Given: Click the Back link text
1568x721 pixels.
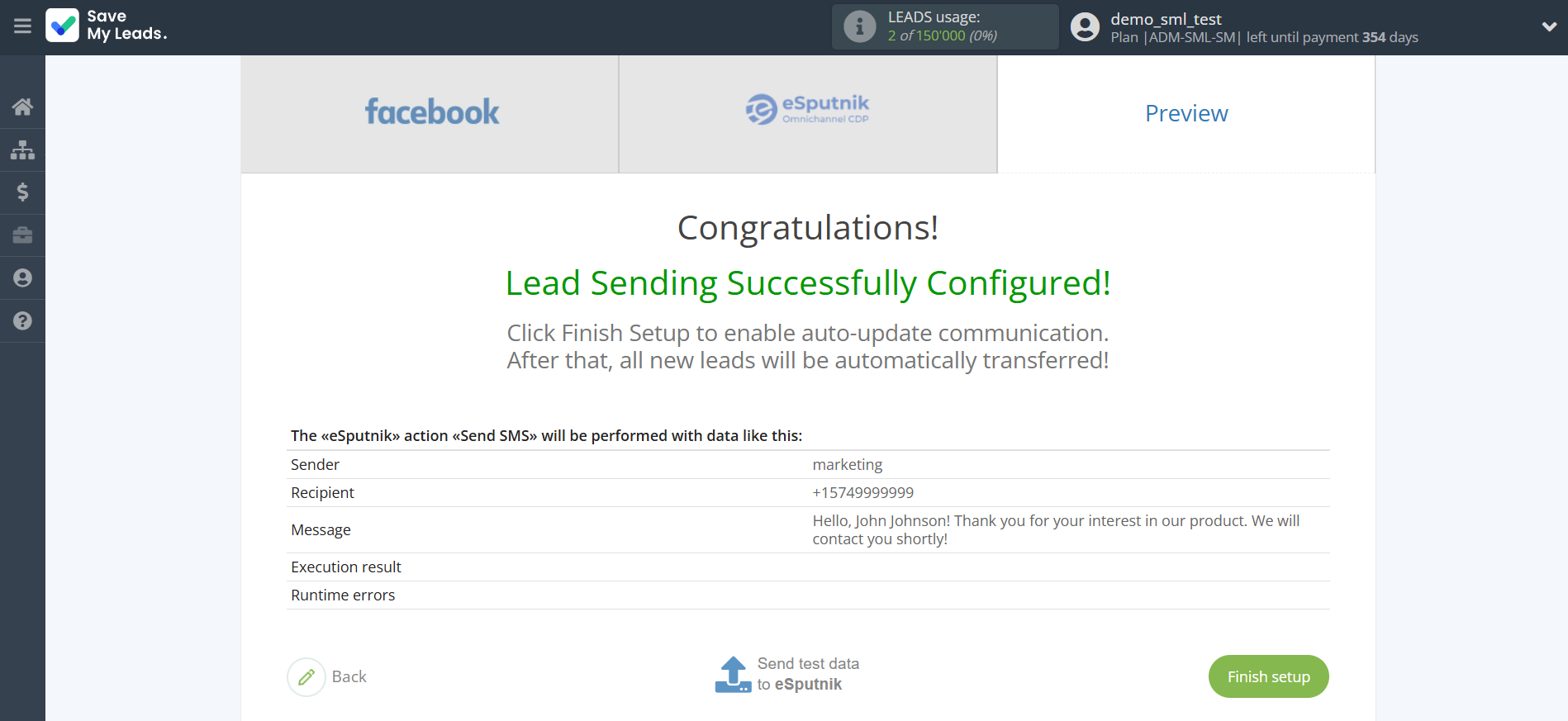Looking at the screenshot, I should (349, 677).
